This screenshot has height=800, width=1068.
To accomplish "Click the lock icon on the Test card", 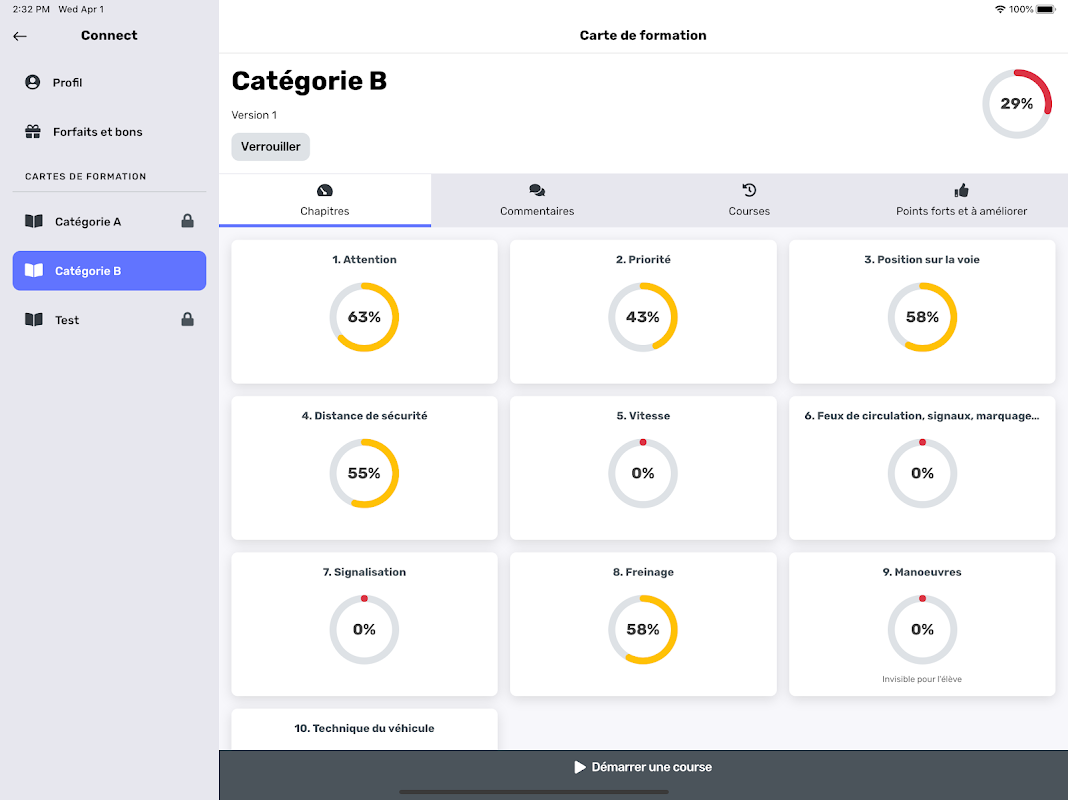I will click(x=187, y=319).
